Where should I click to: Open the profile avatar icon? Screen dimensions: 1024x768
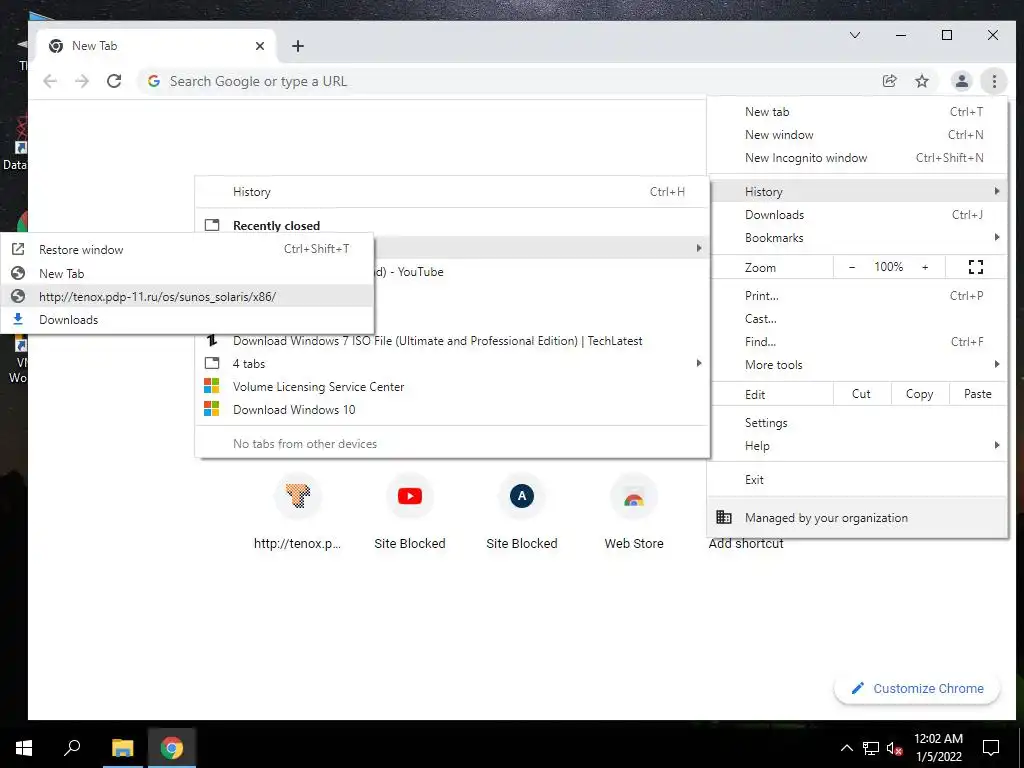(961, 81)
